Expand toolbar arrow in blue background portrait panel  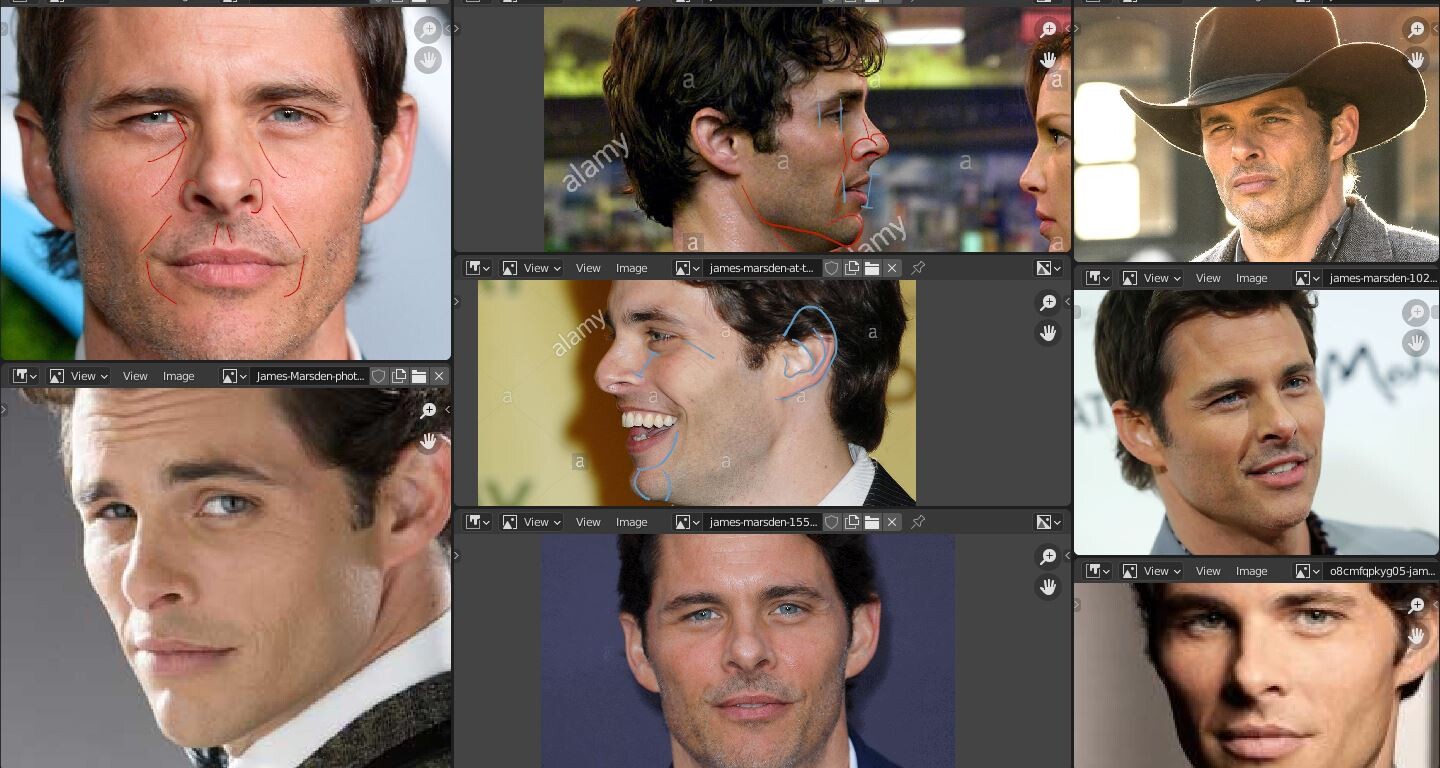(457, 556)
